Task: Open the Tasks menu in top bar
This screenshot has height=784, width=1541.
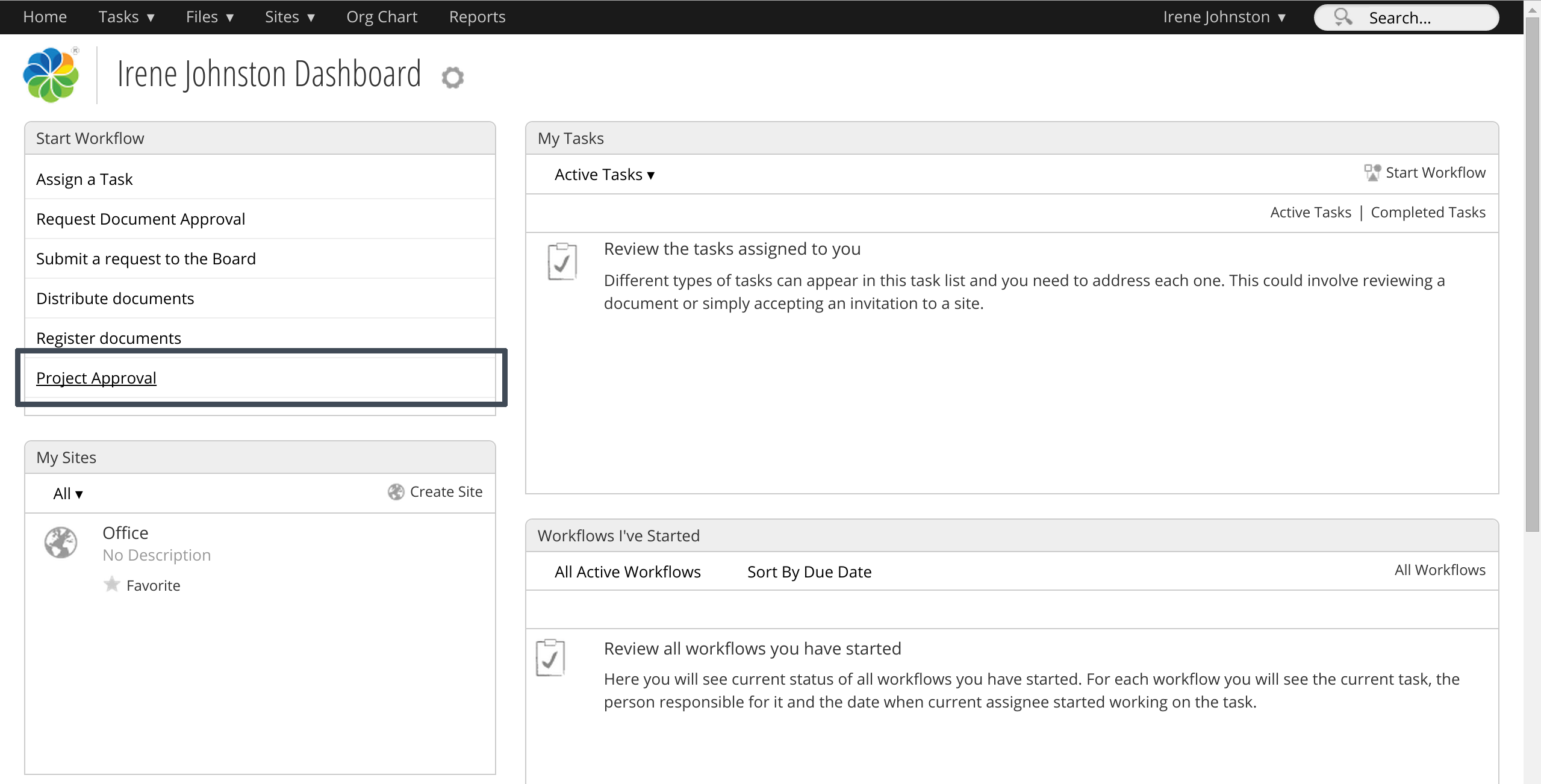Action: (126, 17)
